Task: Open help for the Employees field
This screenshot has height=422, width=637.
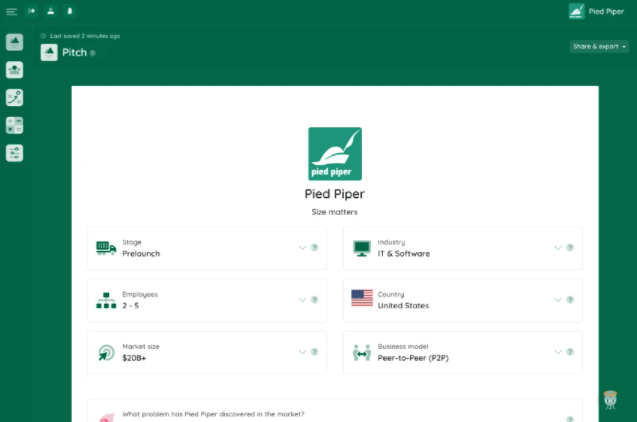Action: point(314,300)
